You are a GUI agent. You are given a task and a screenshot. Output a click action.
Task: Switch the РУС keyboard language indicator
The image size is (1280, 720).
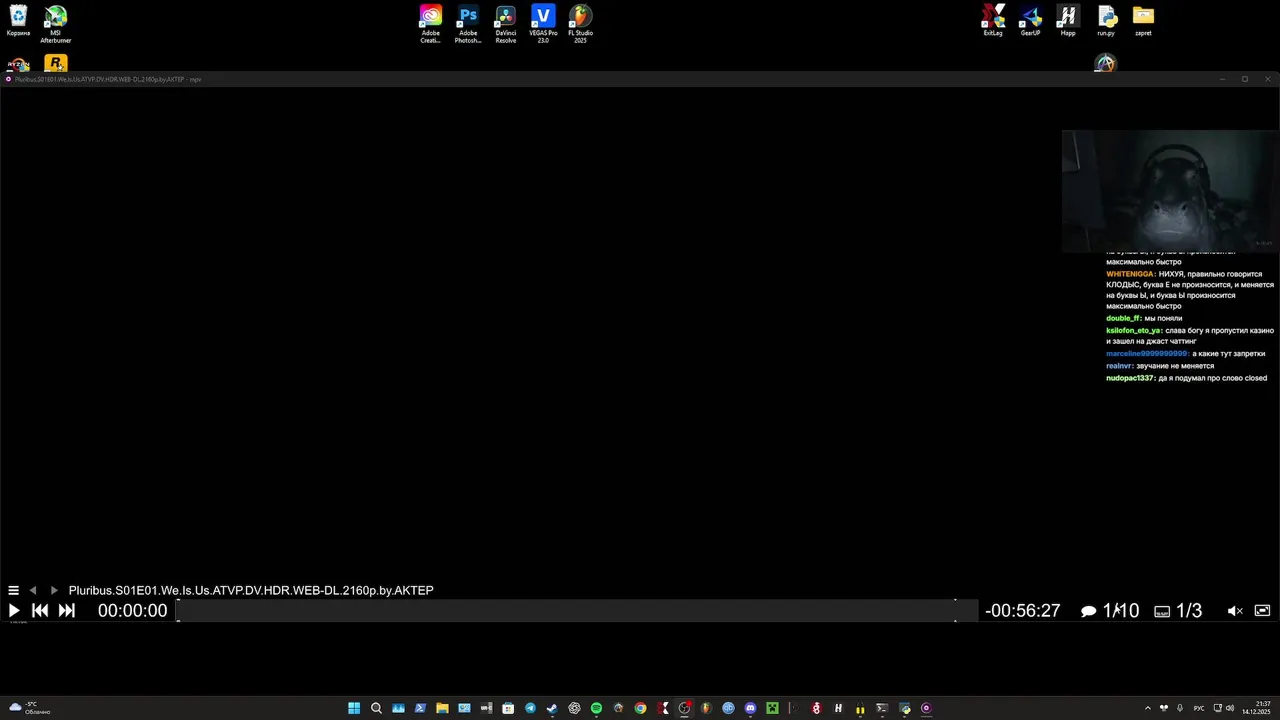pos(1199,708)
